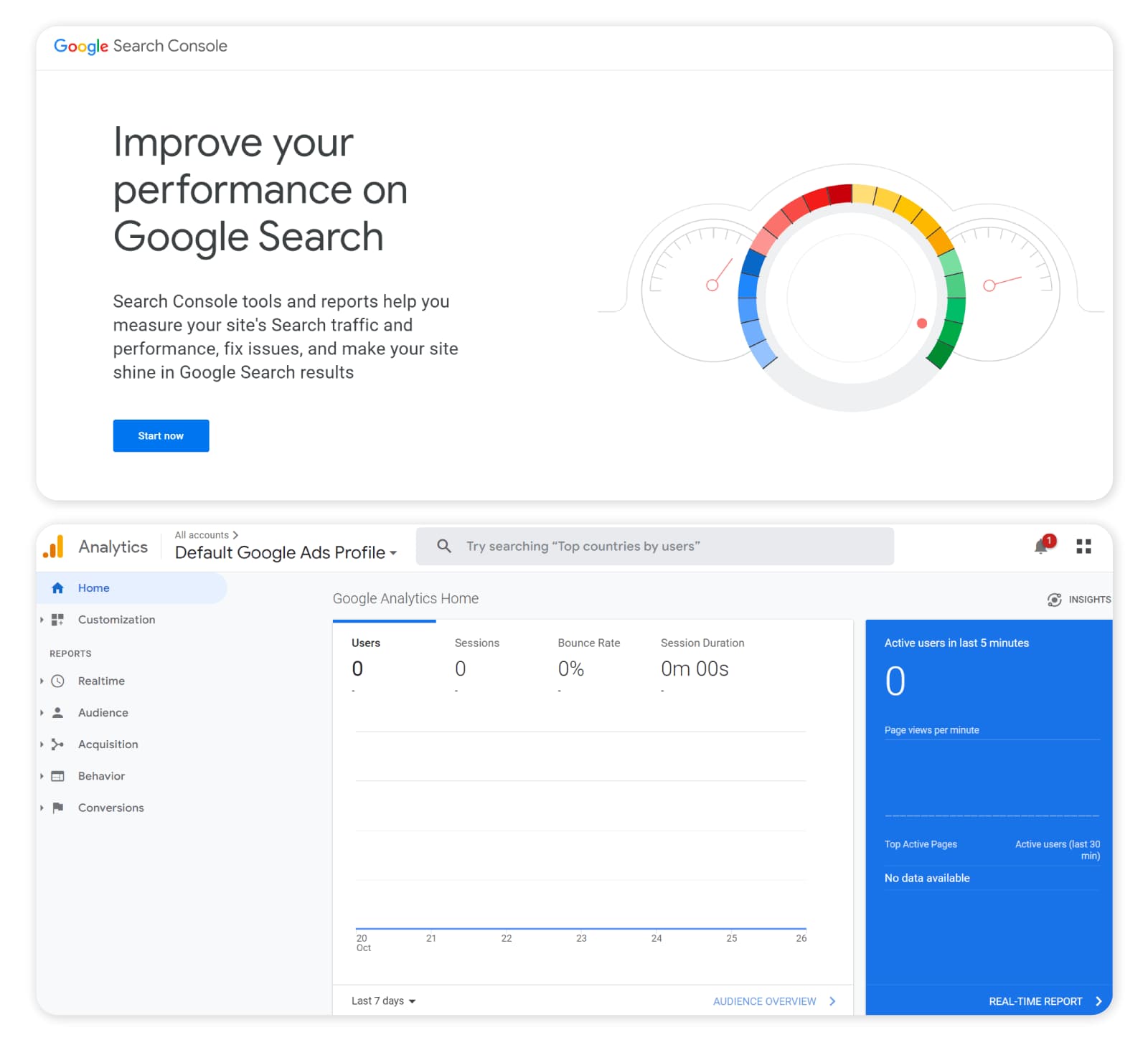
Task: Click the REPORTS section label
Action: pyautogui.click(x=70, y=653)
